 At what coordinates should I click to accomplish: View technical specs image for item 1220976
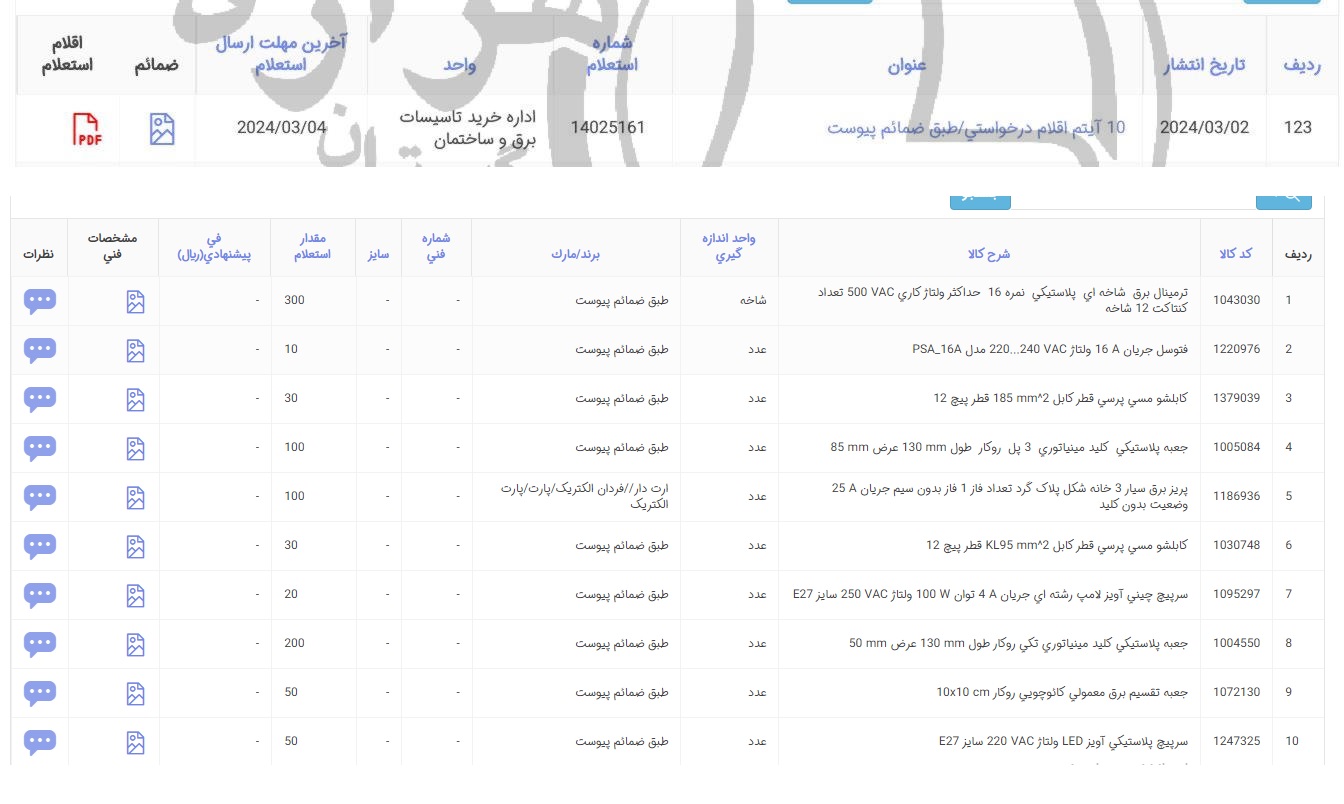(136, 350)
